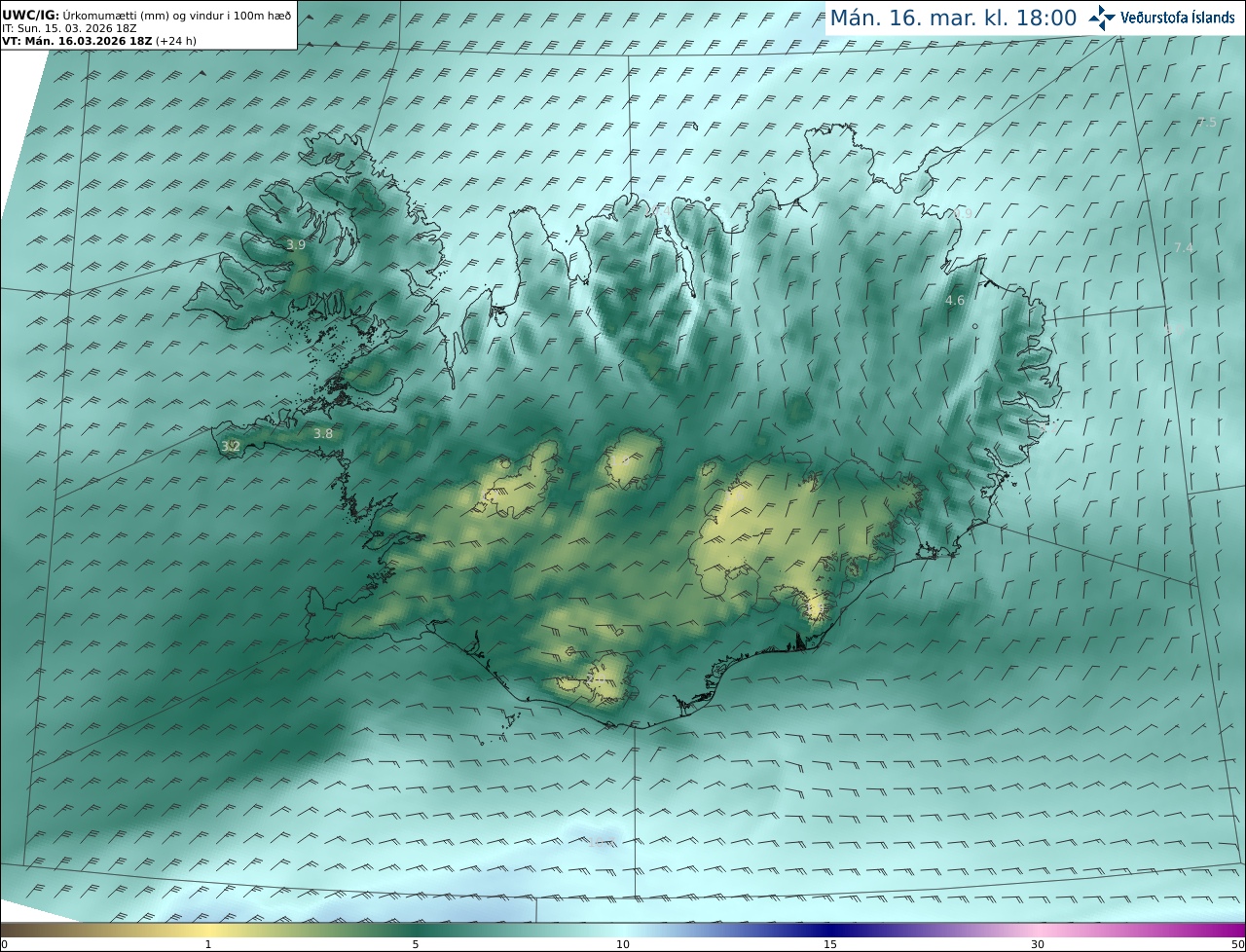Click the colour scale label 50
The width and height of the screenshot is (1246, 952).
pos(1237,944)
